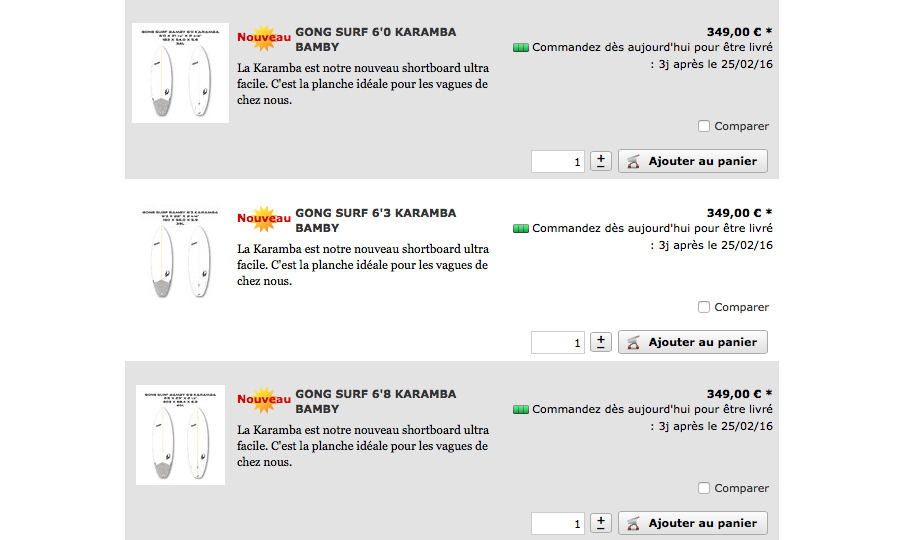Click the 349,00 € price of 6'0 Karamba
The image size is (910, 540).
pos(739,32)
